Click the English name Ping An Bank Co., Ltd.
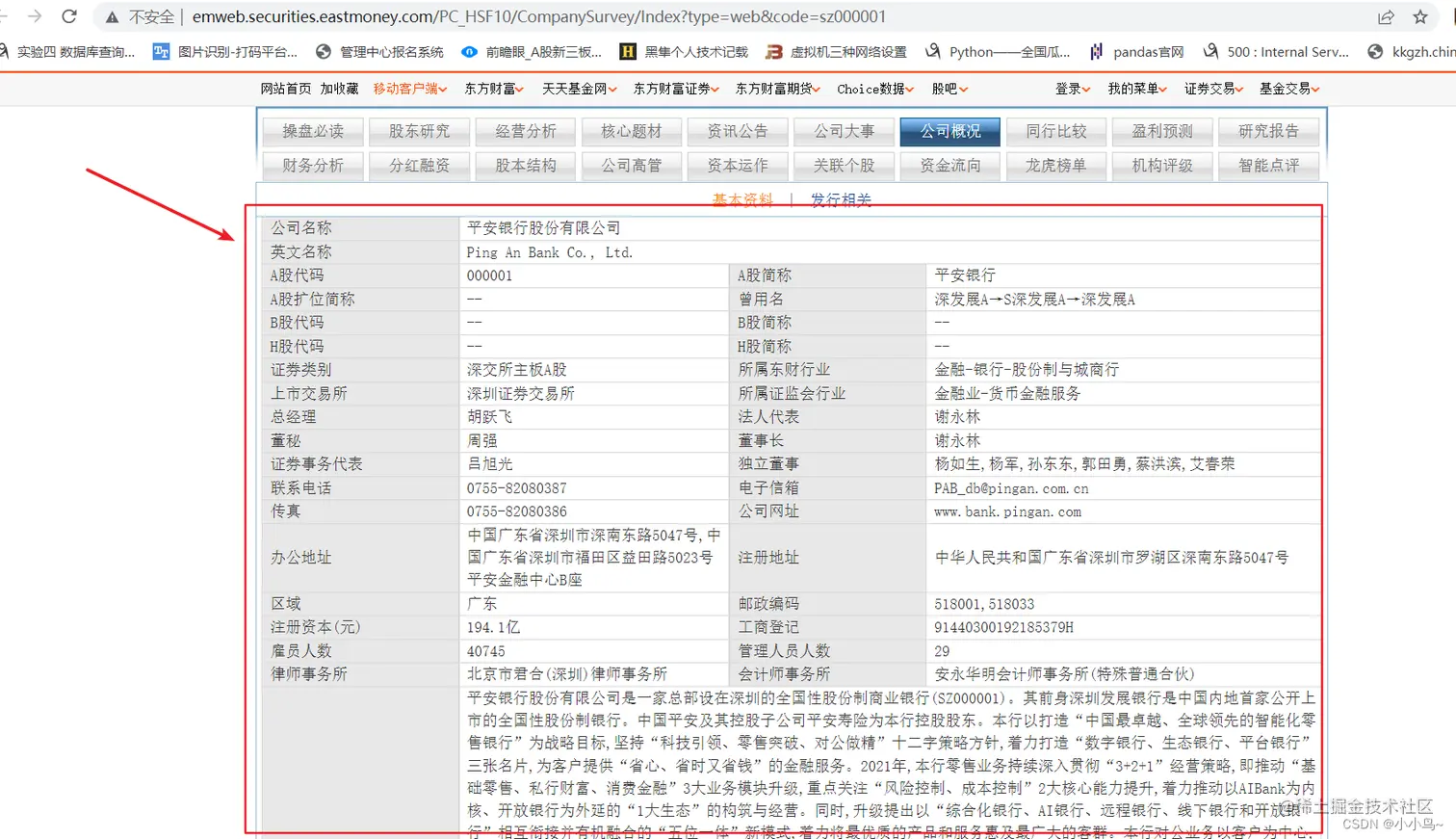This screenshot has width=1456, height=839. (x=550, y=252)
